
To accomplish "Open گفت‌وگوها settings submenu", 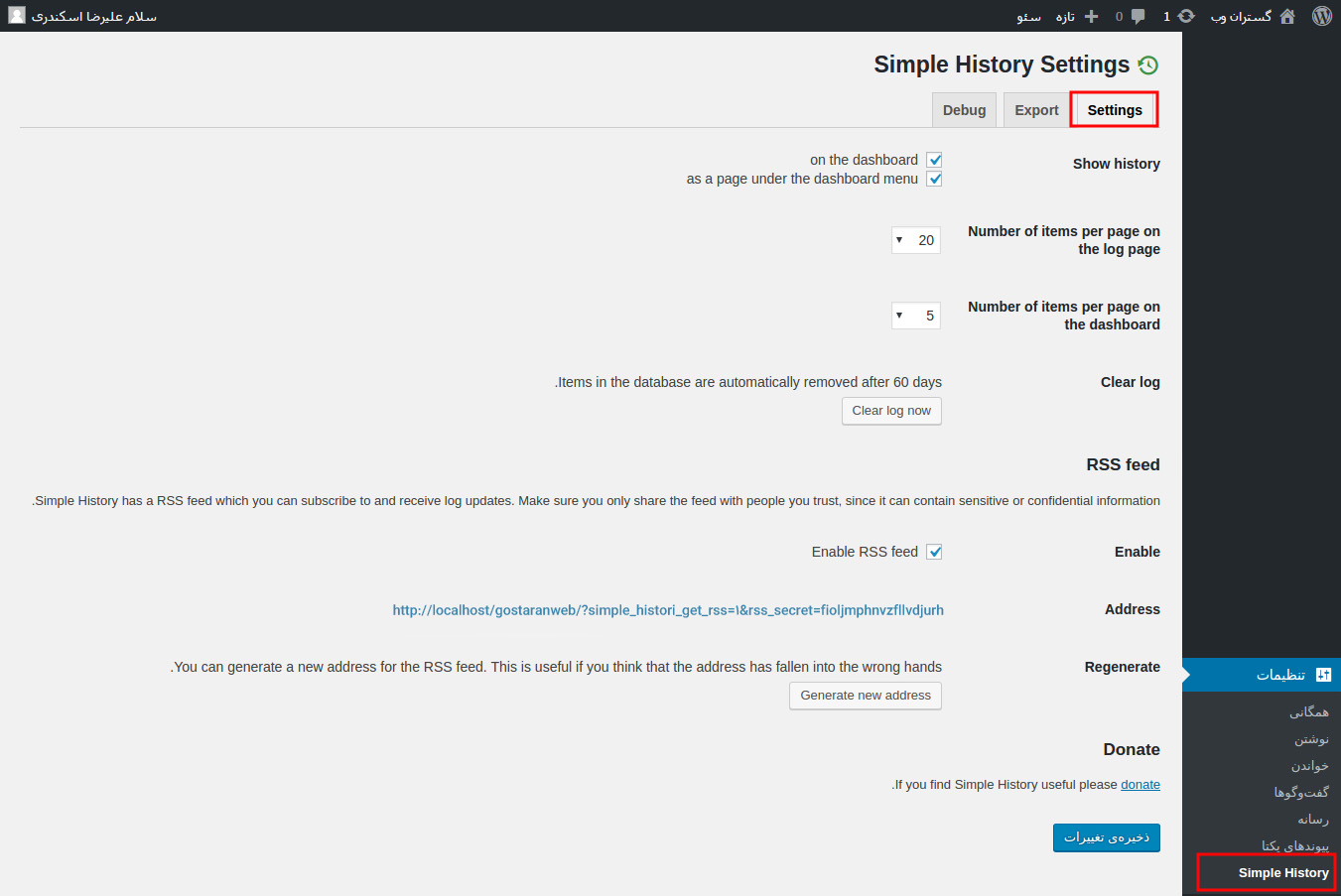I will tap(1301, 793).
